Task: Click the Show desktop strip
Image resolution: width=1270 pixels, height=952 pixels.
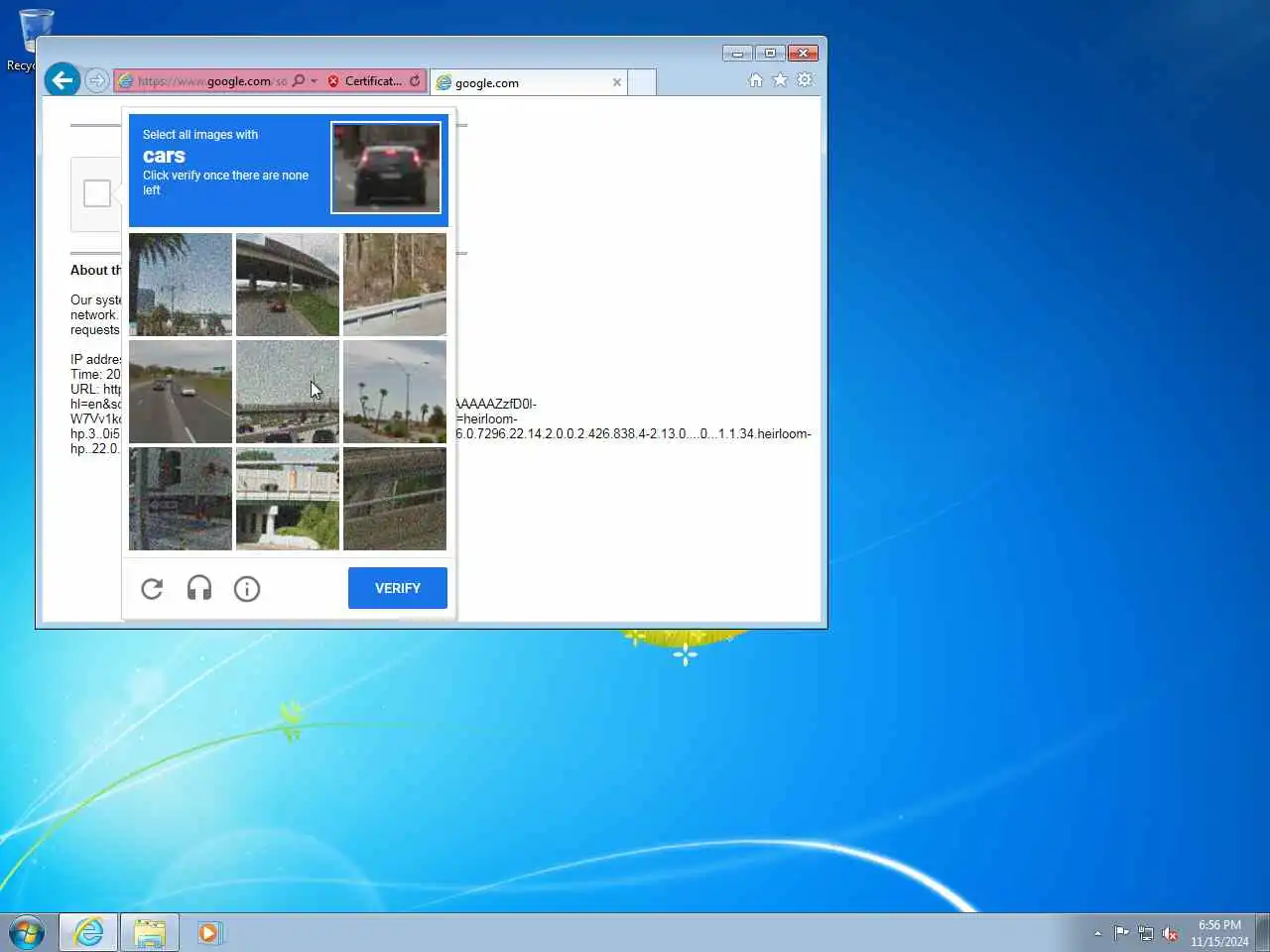Action: click(1262, 932)
